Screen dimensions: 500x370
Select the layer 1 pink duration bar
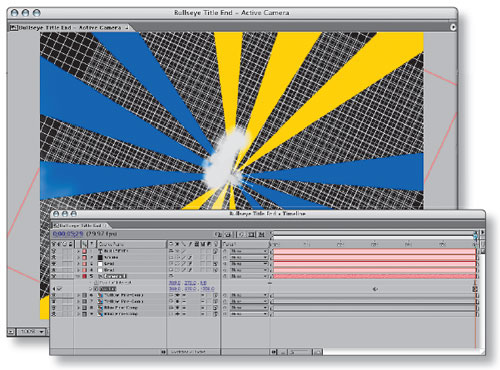pos(374,251)
